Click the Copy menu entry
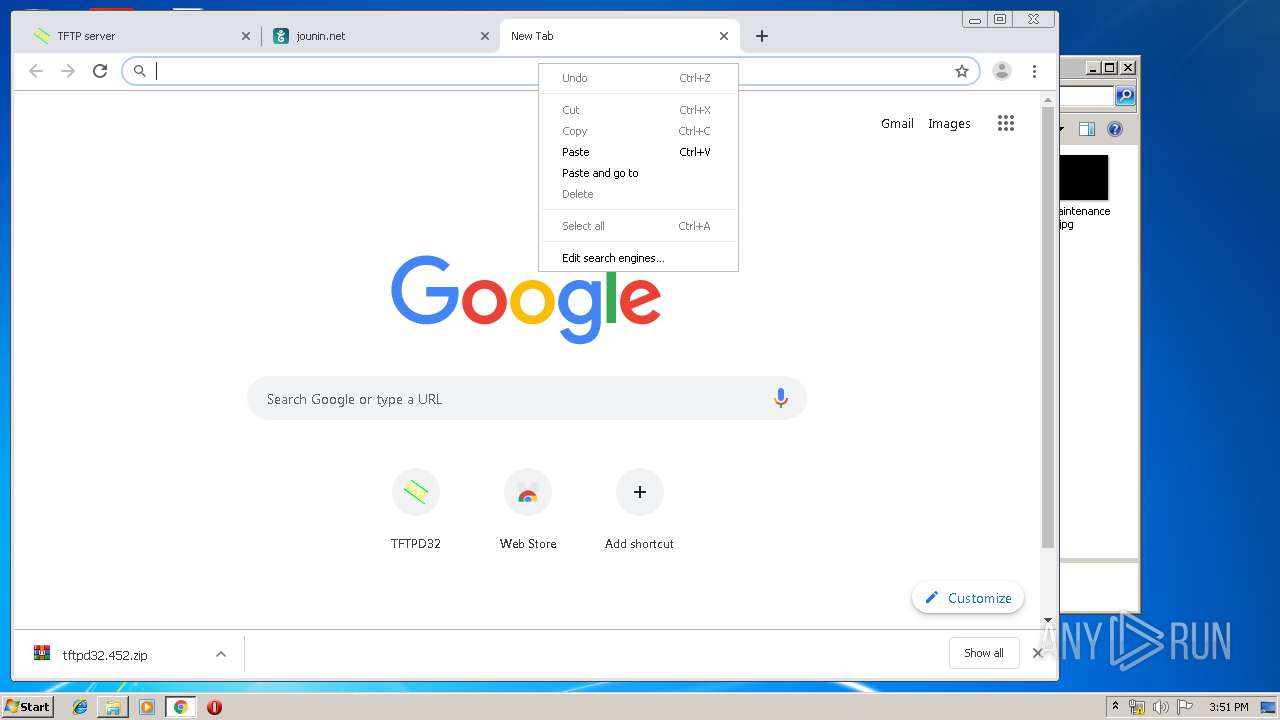 [638, 131]
